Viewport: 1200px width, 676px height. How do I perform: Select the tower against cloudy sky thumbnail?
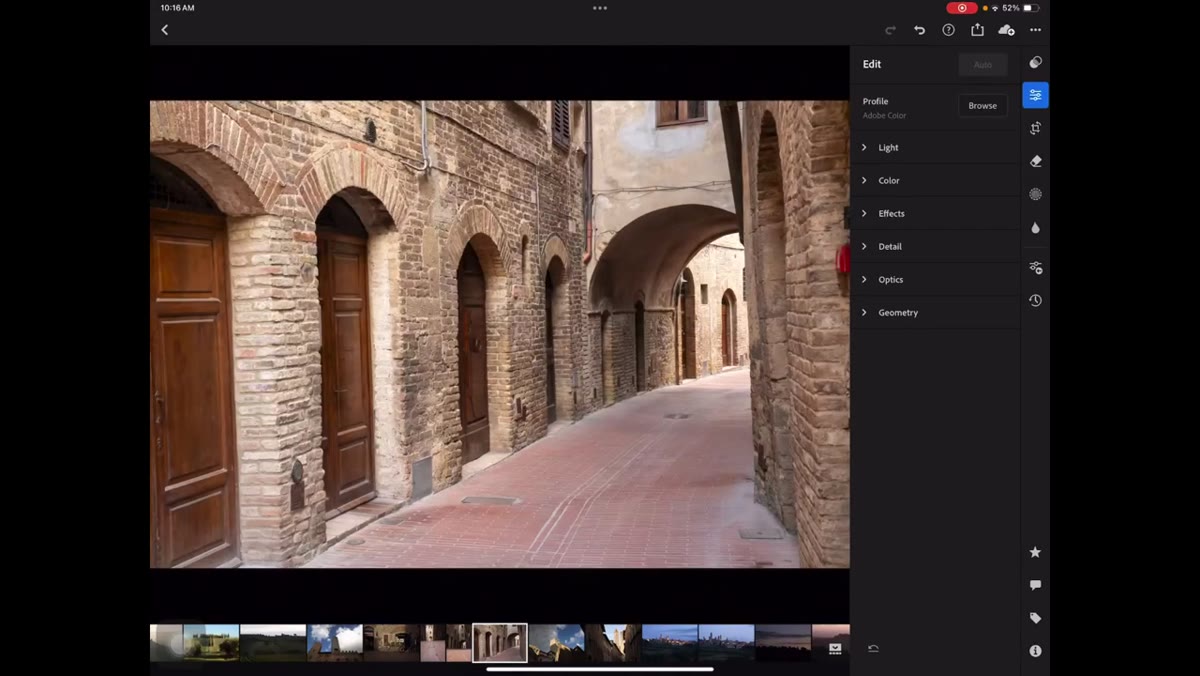pyautogui.click(x=335, y=643)
